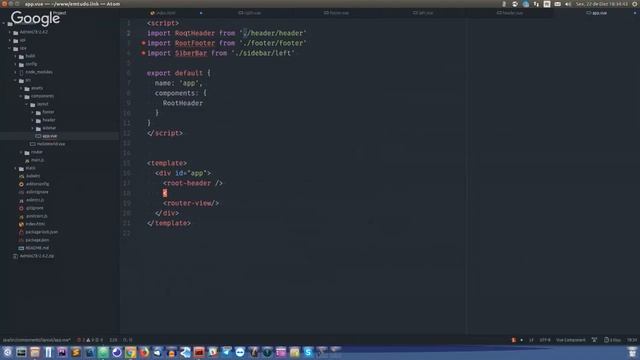Screen dimensions: 640x360
Task: Open package-lock.json file
Action: pyautogui.click(x=41, y=232)
